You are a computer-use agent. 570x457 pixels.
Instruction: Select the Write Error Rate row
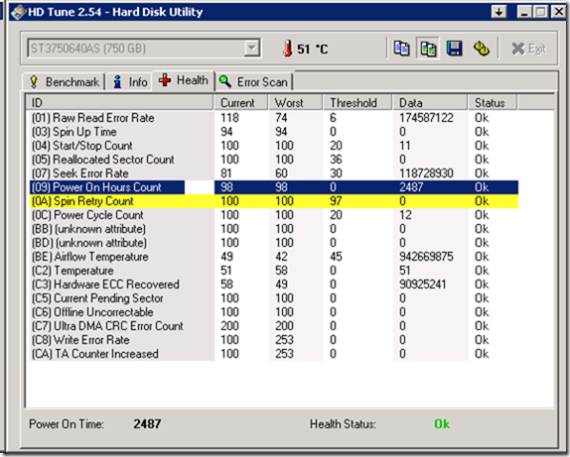click(x=274, y=340)
